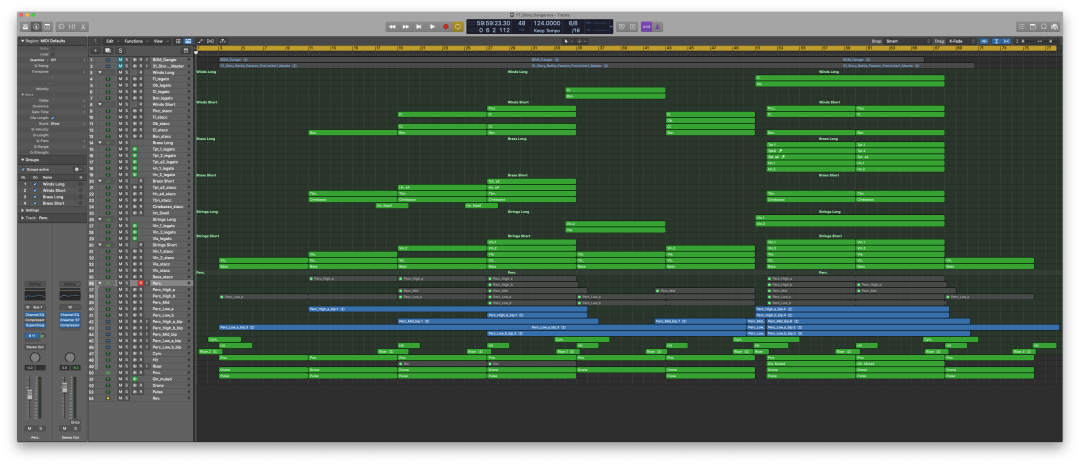Open the Loop Browser at top right

pos(1043,26)
